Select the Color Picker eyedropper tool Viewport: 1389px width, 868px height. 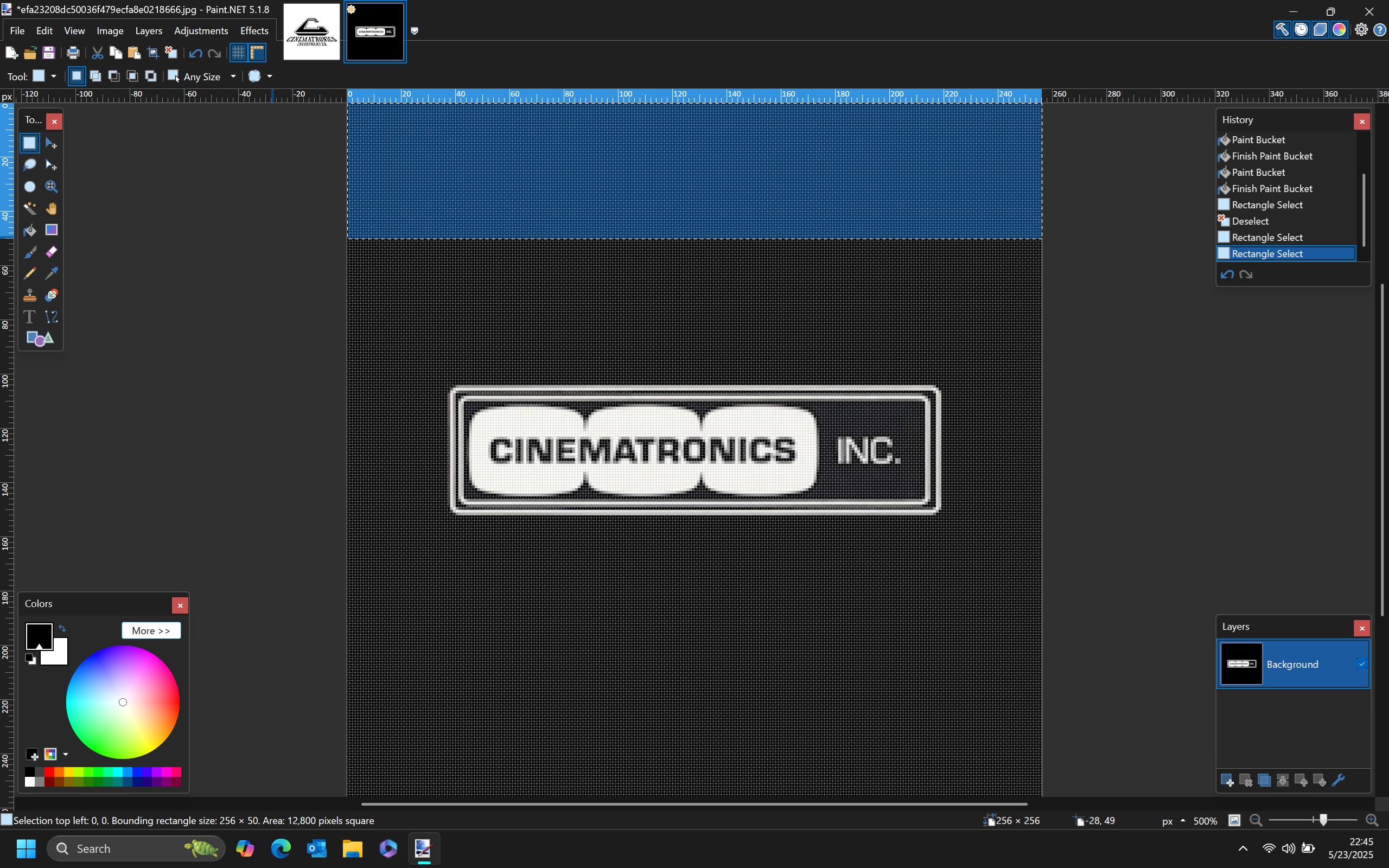pyautogui.click(x=51, y=274)
